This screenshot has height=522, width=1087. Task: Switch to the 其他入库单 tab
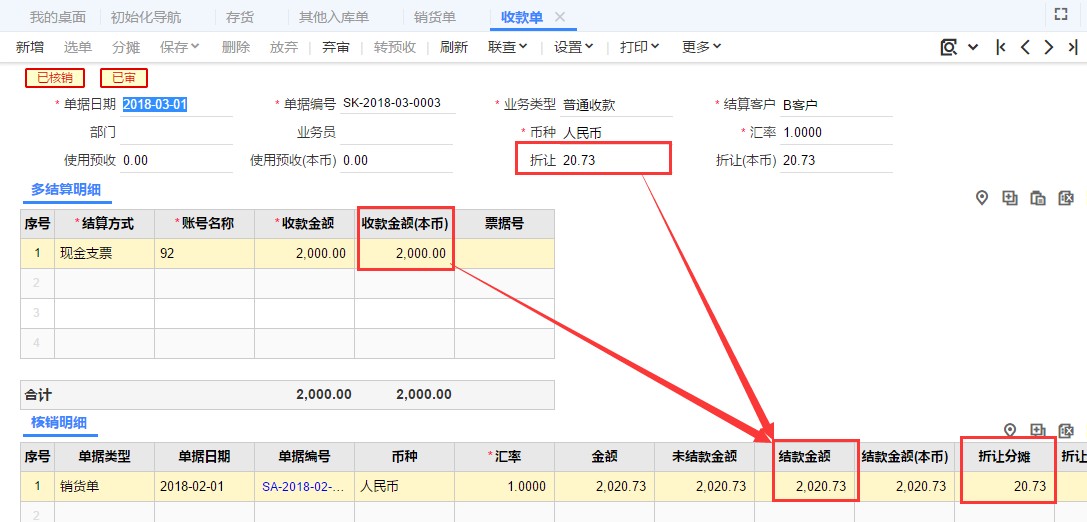tap(333, 17)
